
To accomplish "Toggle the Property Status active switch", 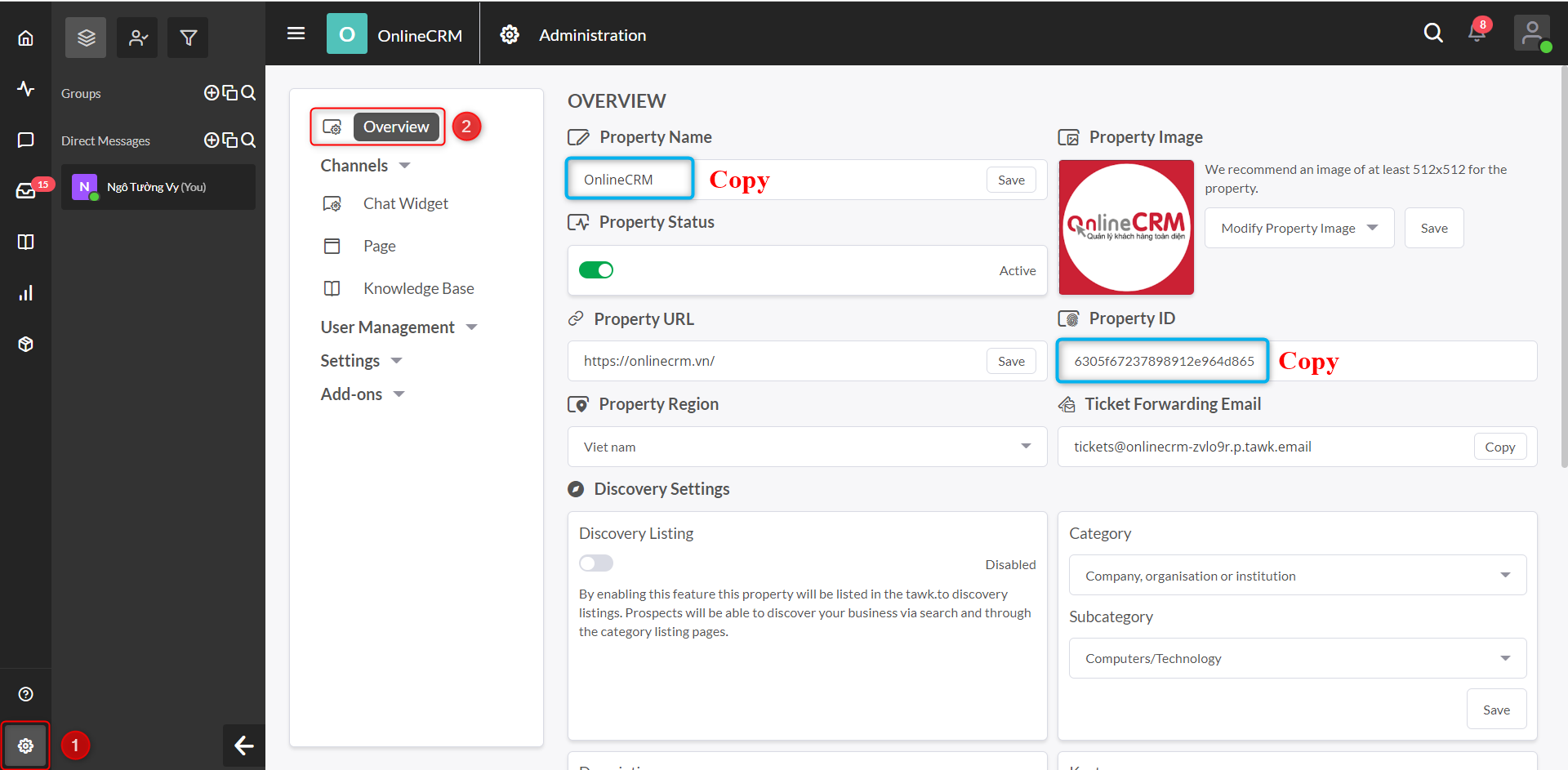I will [596, 270].
